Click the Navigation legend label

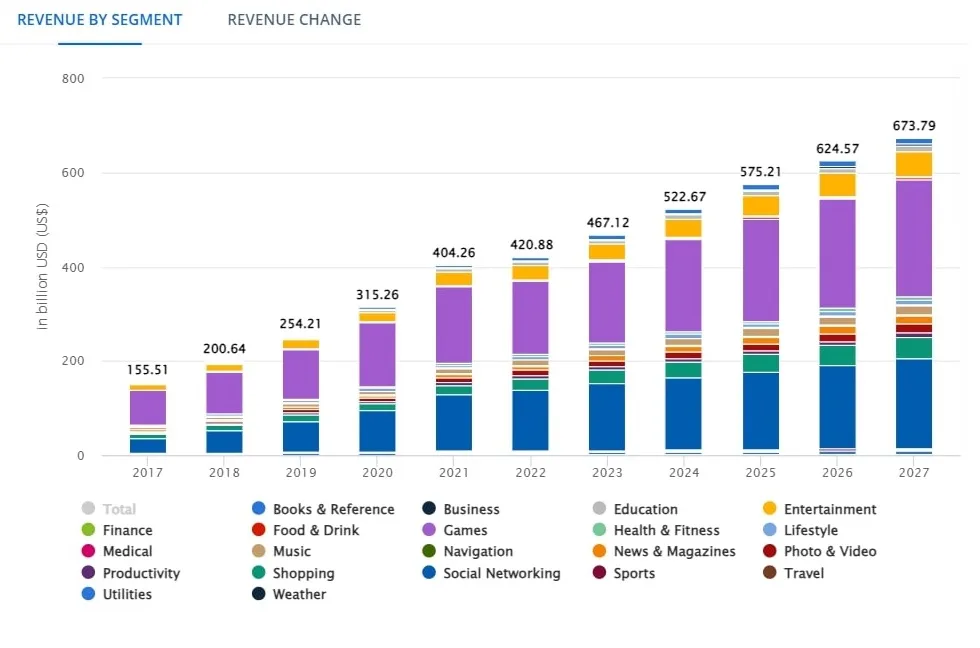tap(478, 551)
